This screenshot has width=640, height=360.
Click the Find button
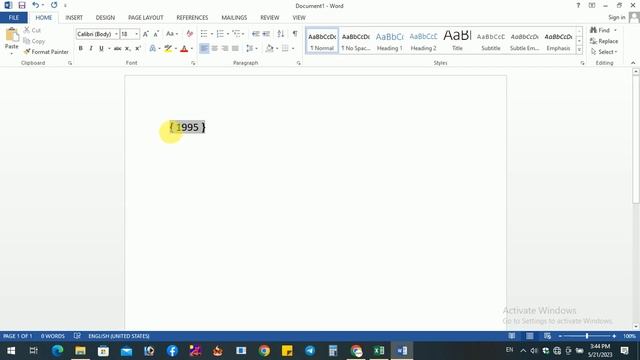(x=600, y=30)
